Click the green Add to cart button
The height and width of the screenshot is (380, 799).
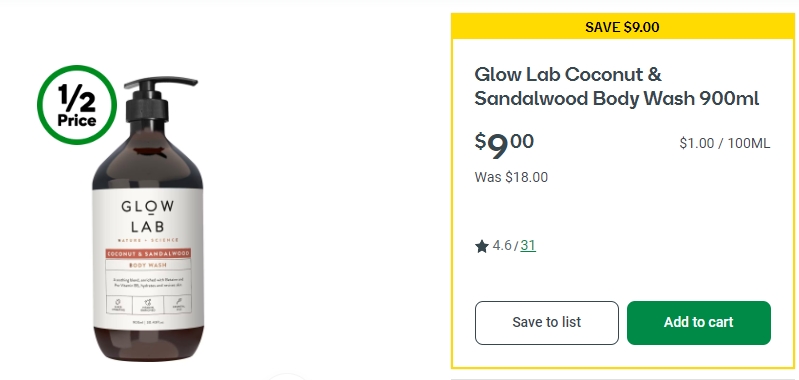tap(699, 322)
